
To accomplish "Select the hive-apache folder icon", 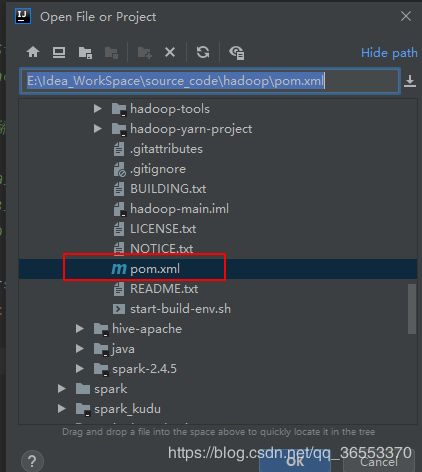I will (x=101, y=329).
